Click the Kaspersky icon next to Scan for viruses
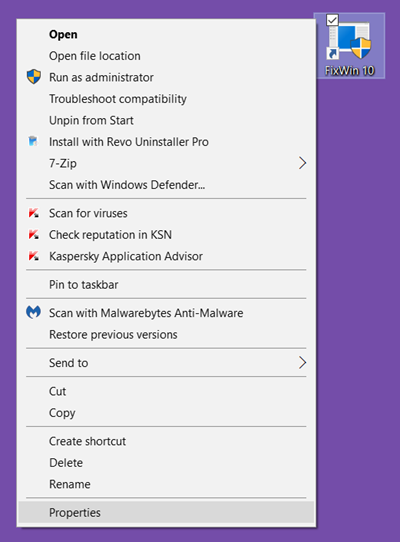Screen dimensions: 400x542 [x=34, y=213]
